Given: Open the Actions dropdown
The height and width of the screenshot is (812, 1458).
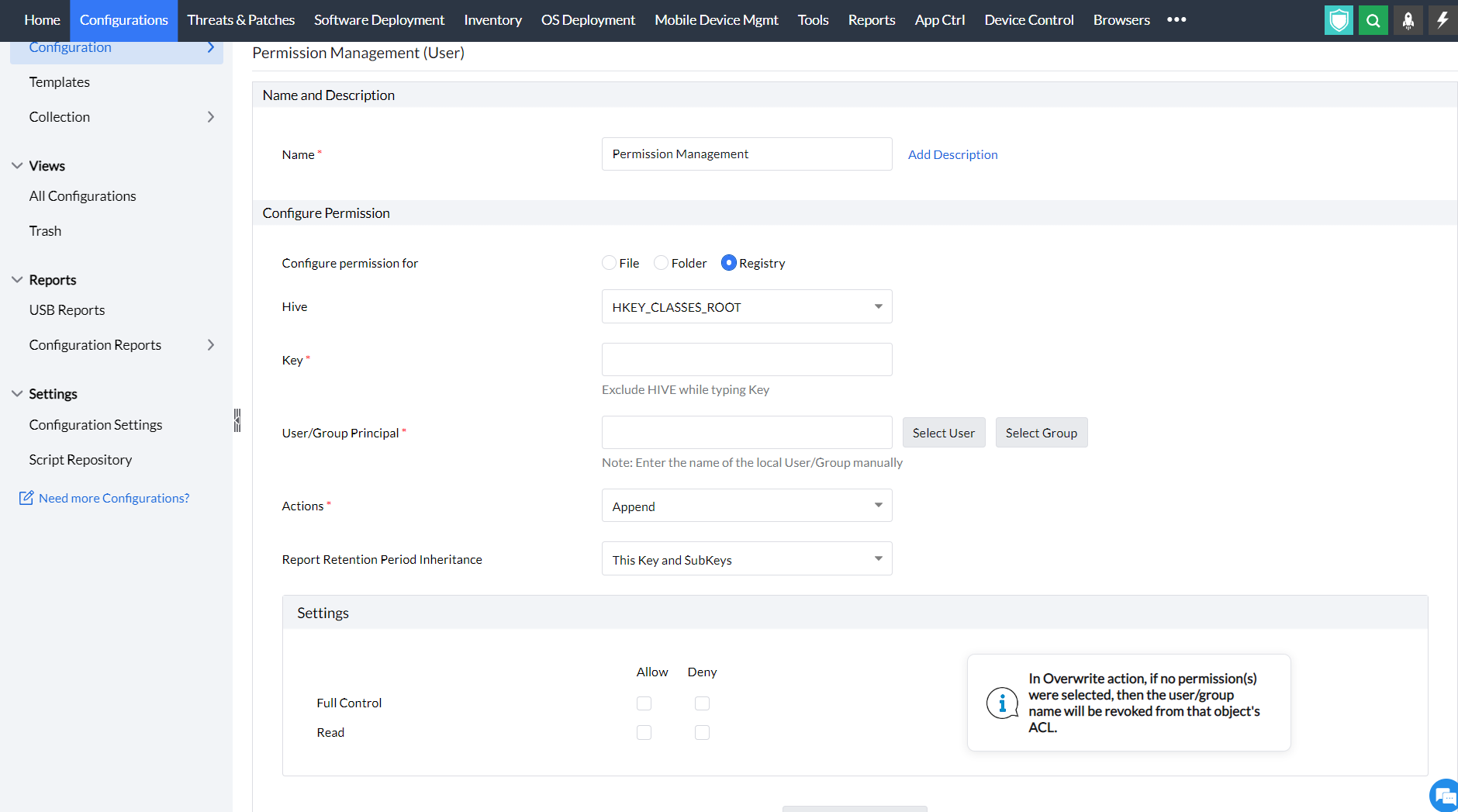Looking at the screenshot, I should 747,506.
